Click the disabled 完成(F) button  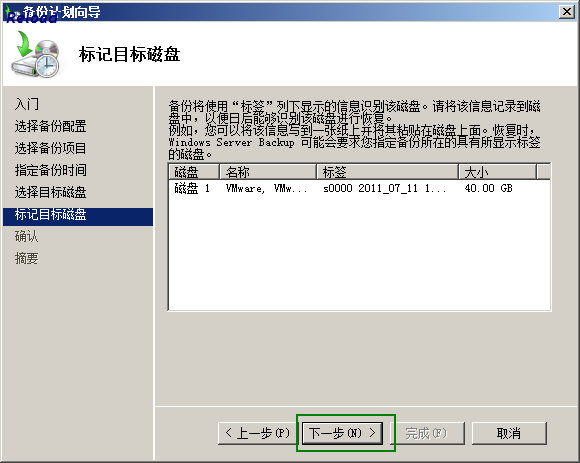(x=427, y=433)
